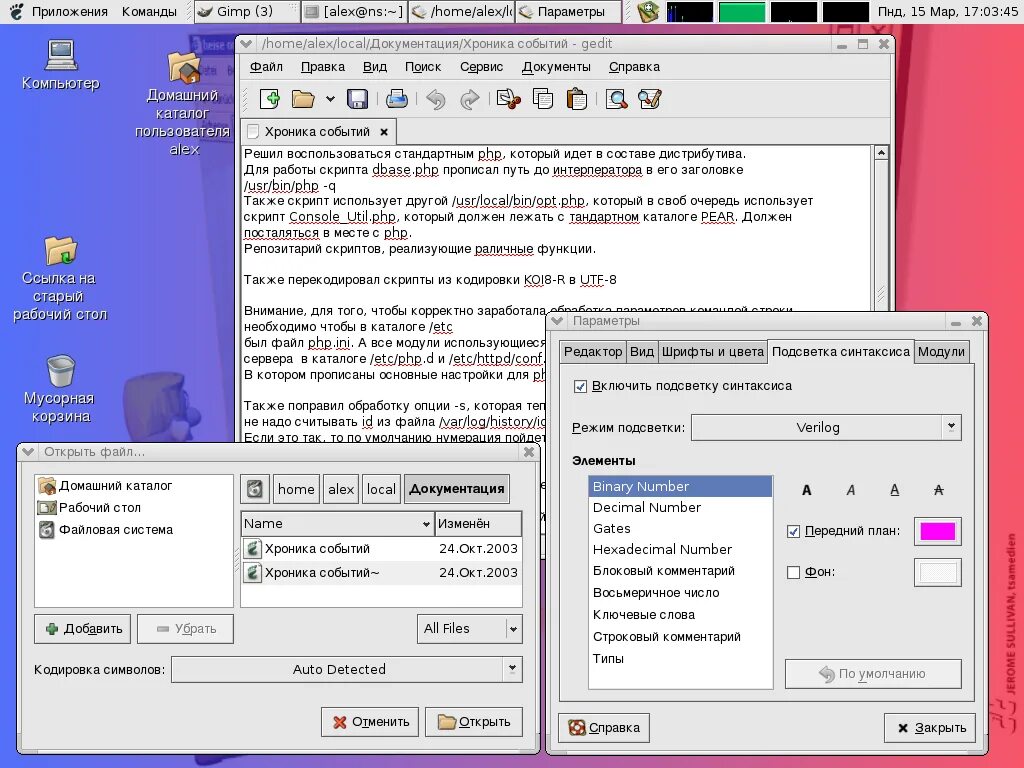Click the Справка button in Параметры
The image size is (1024, 768).
coord(604,728)
